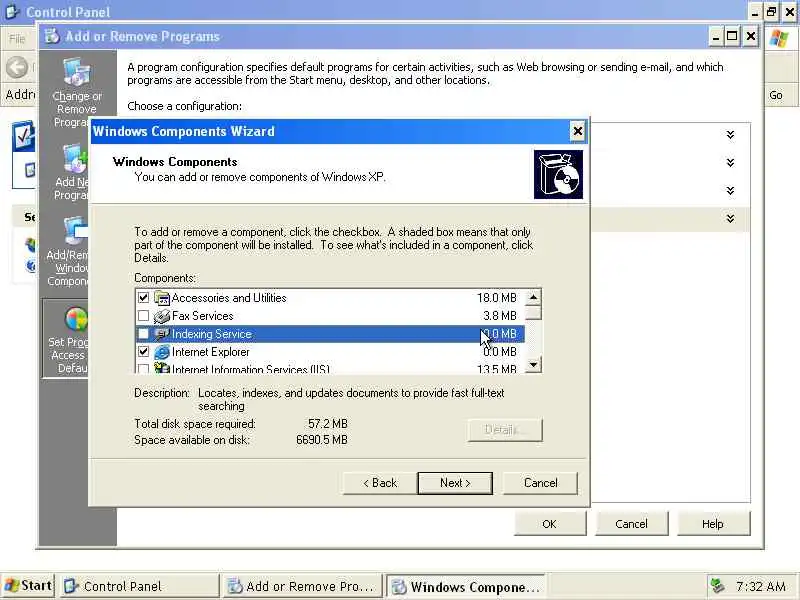
Task: Enable the Fax Services checkbox
Action: coord(143,316)
